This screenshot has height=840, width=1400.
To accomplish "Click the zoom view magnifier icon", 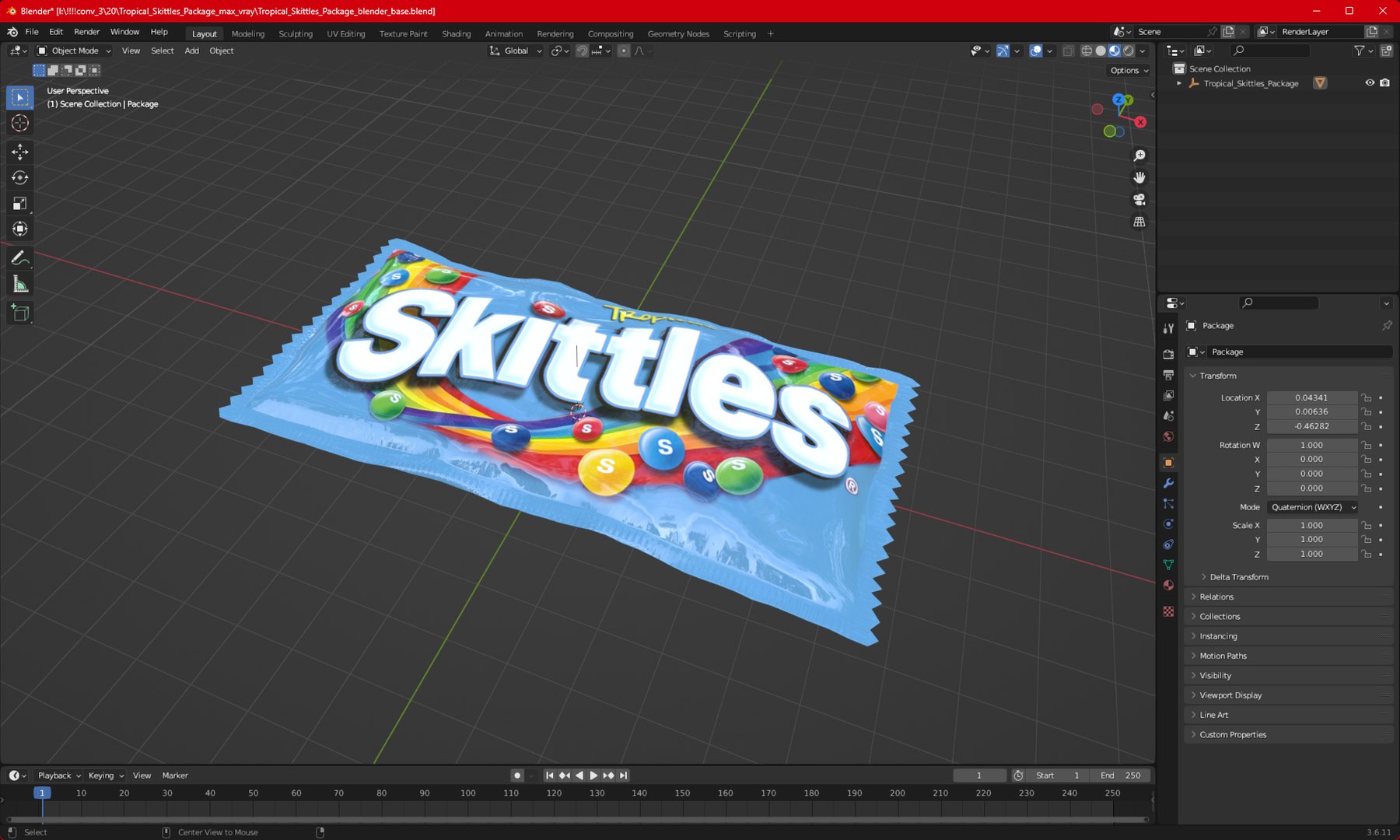I will (x=1139, y=156).
